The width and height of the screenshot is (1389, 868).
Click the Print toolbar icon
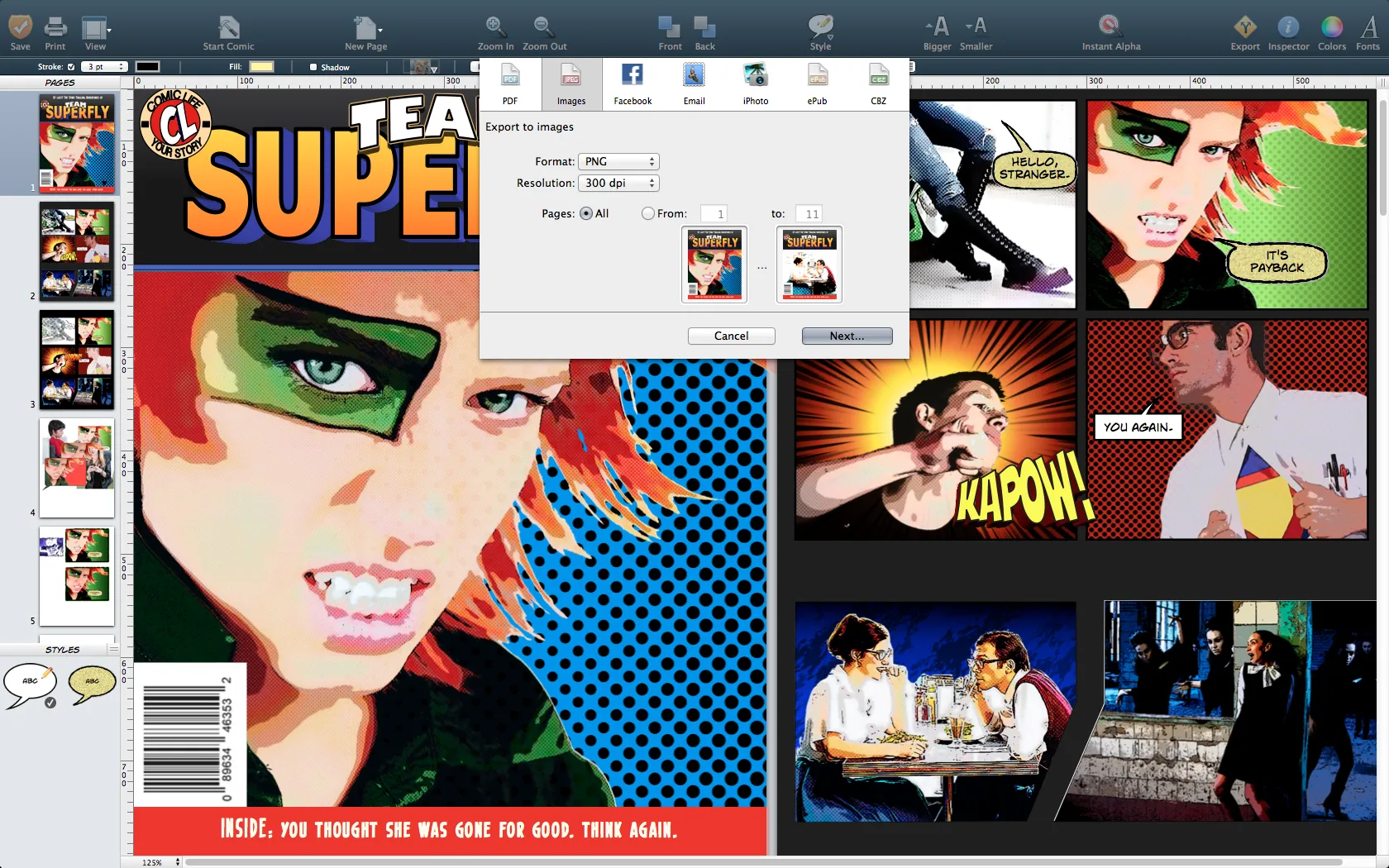55,32
